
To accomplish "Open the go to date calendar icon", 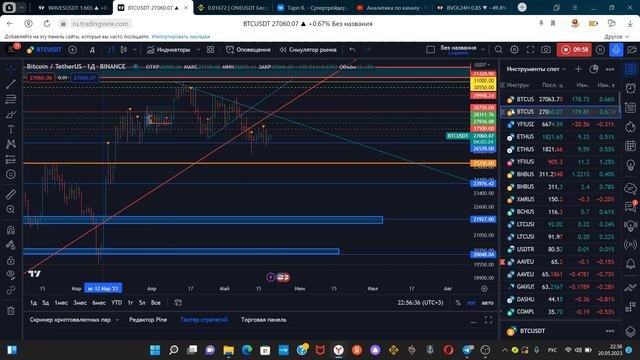I will tap(178, 303).
